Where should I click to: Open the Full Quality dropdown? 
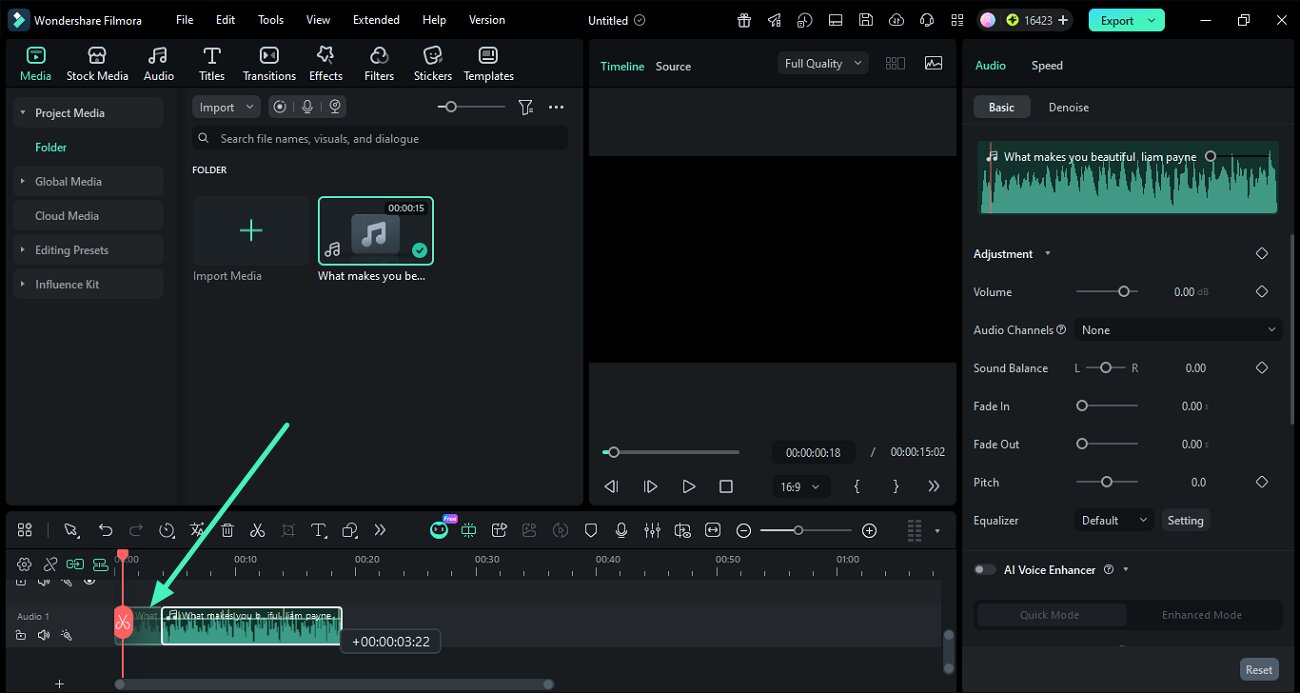click(x=825, y=63)
